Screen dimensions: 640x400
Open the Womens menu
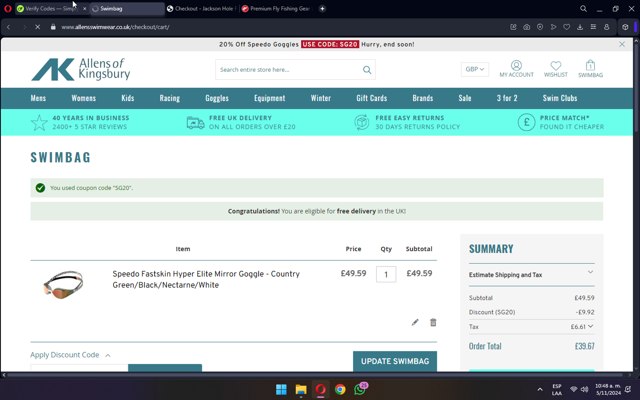pos(83,98)
